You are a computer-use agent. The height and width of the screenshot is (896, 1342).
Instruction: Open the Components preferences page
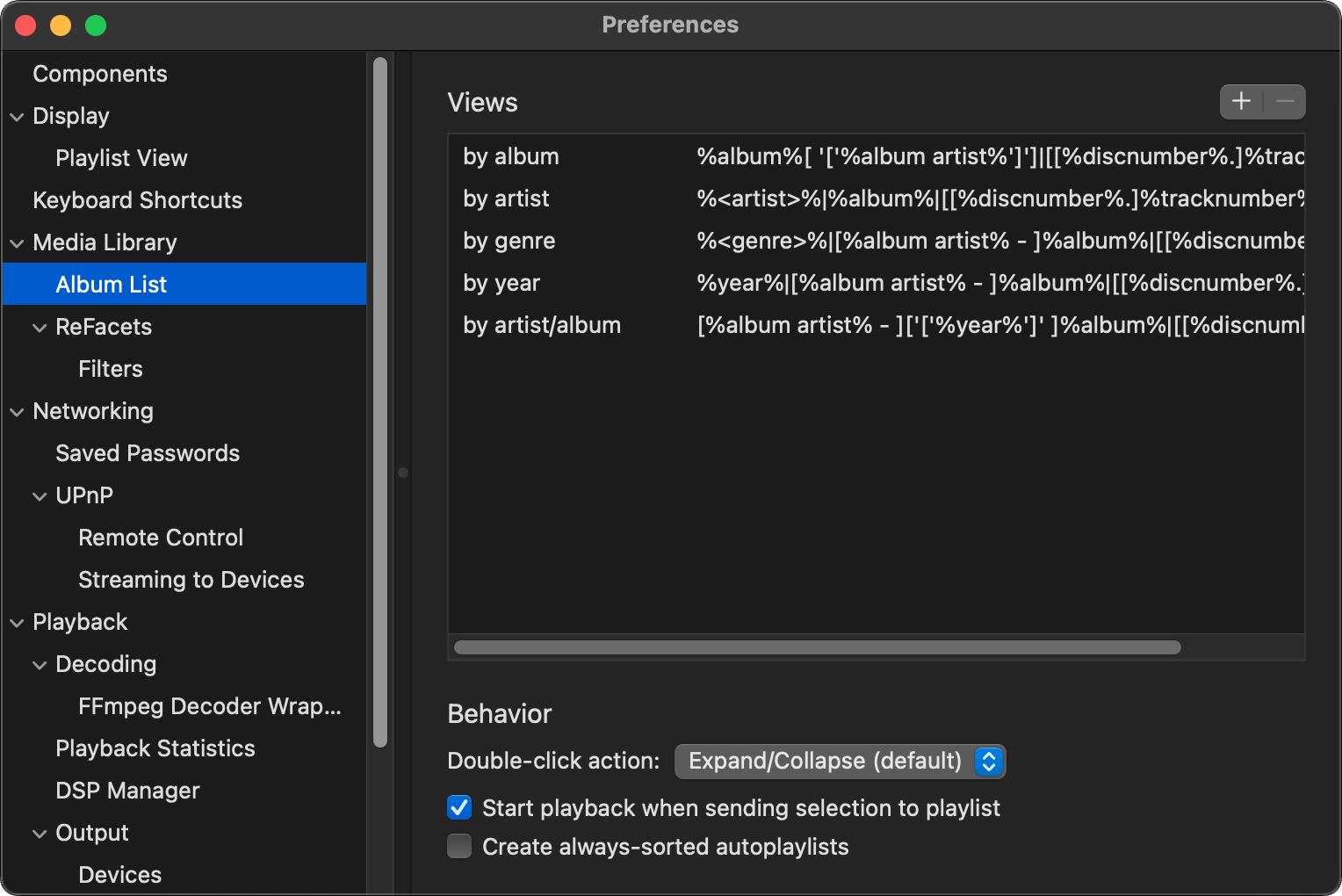(99, 74)
